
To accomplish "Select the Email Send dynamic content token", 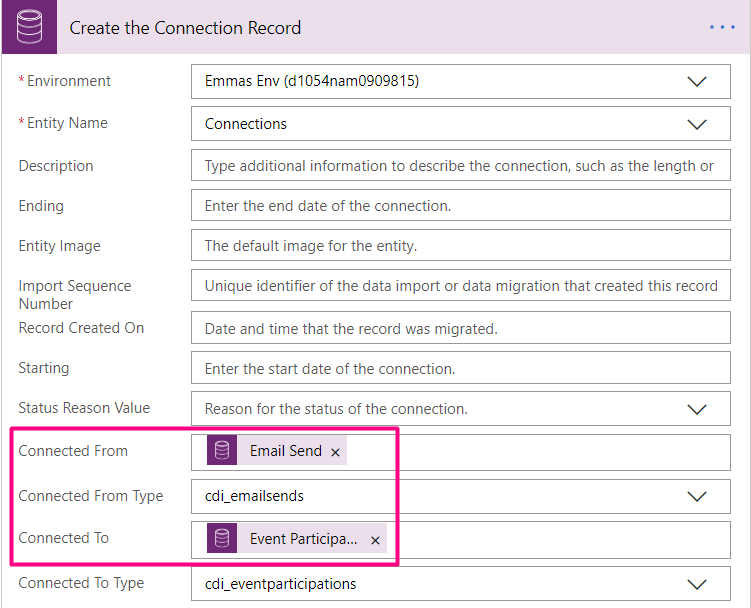I will (x=285, y=451).
